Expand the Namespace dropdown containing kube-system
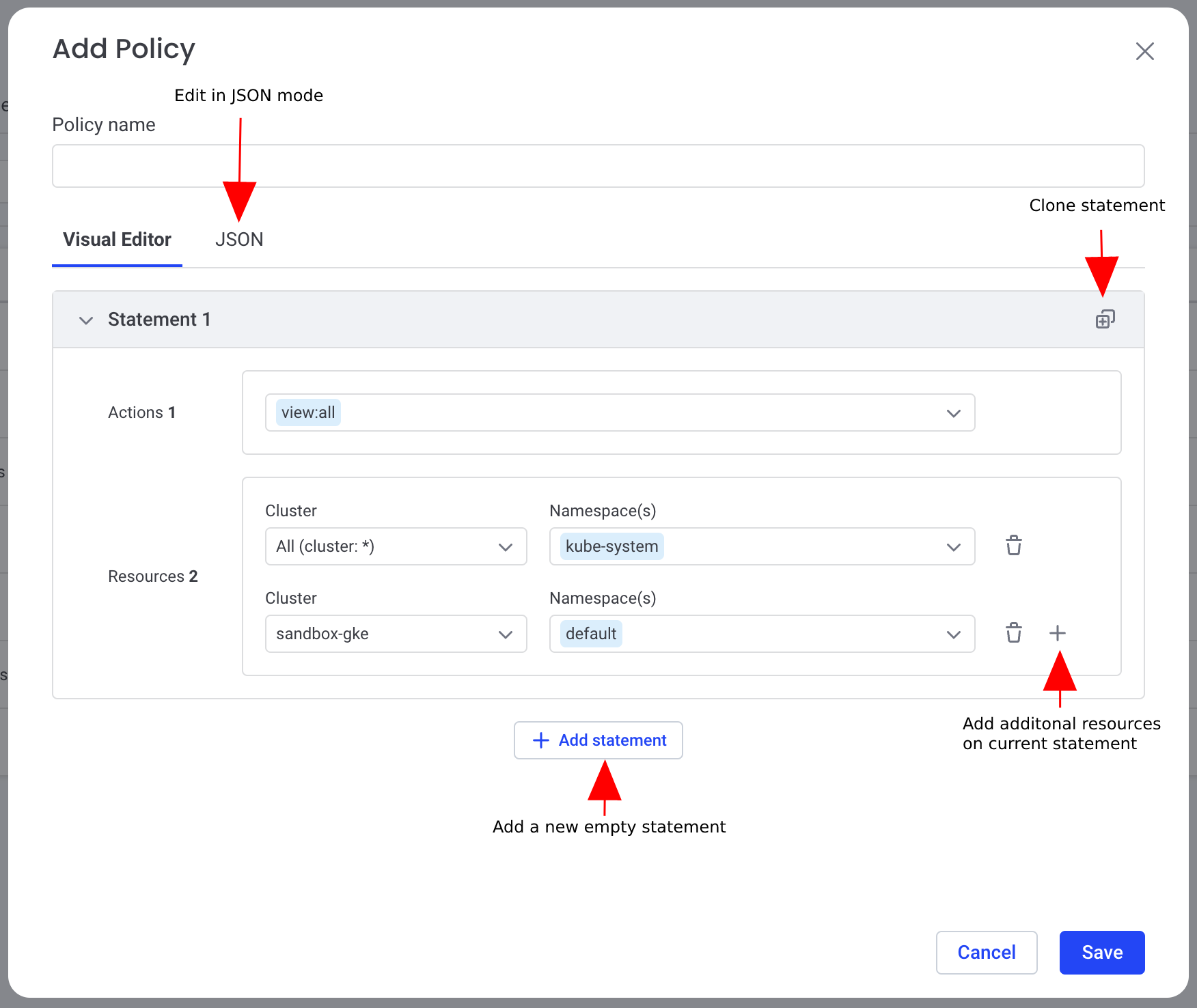The image size is (1197, 1008). click(x=953, y=546)
